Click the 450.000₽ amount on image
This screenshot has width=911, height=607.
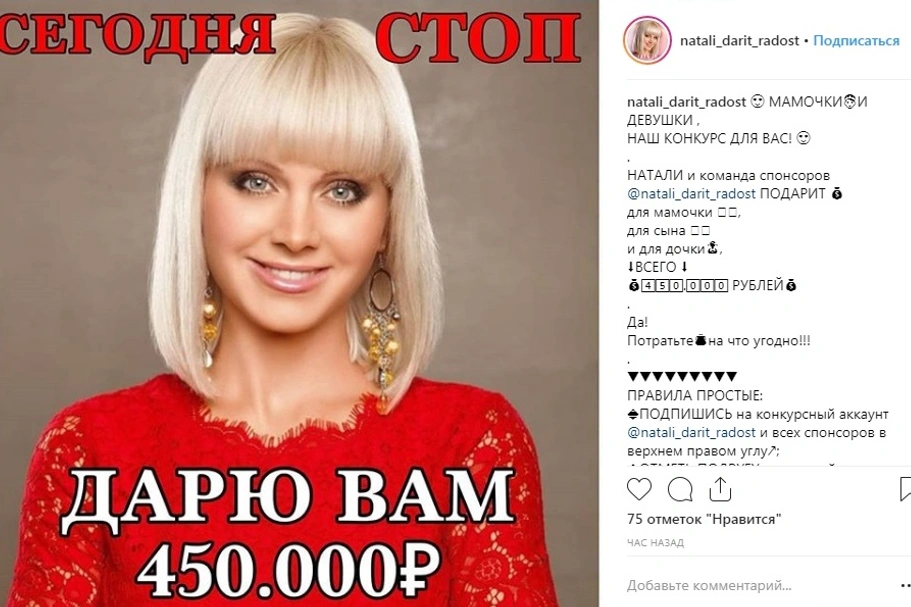pyautogui.click(x=288, y=566)
